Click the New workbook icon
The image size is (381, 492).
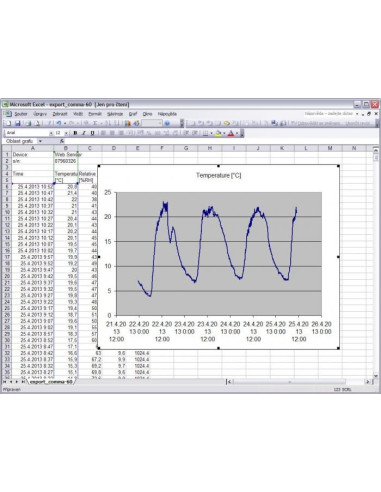tap(8, 123)
